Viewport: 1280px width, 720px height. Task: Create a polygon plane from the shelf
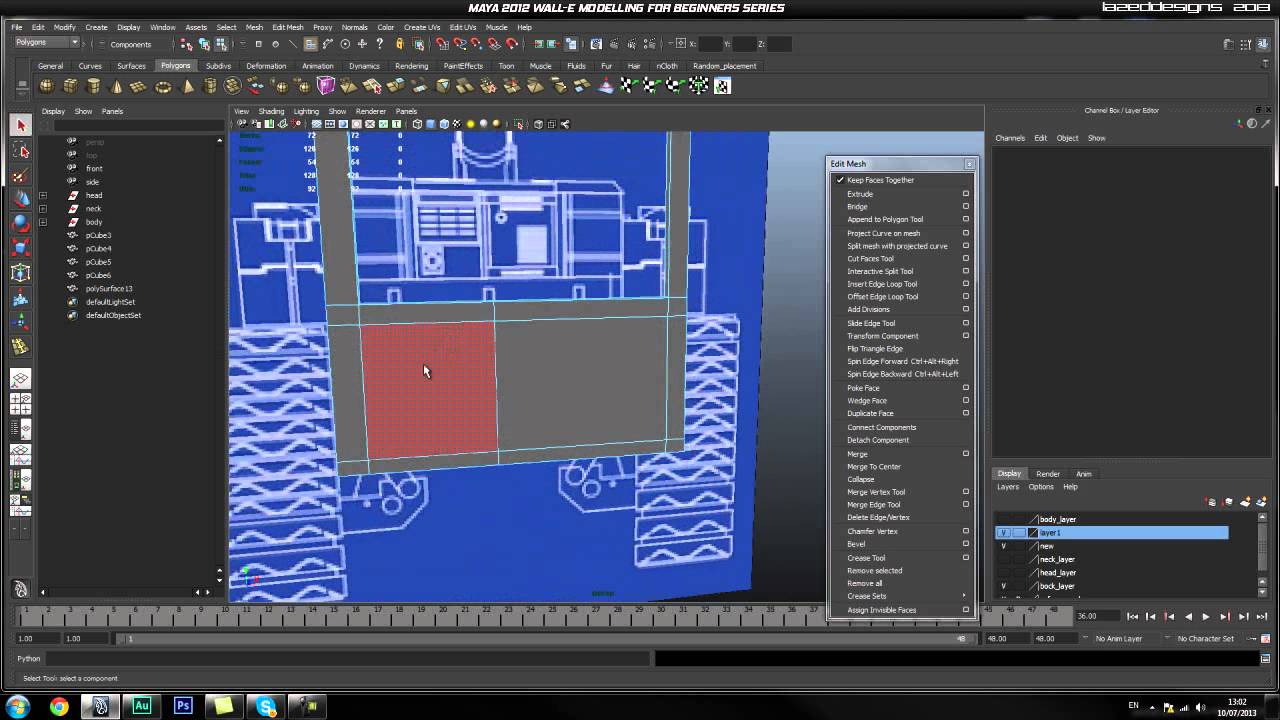click(x=139, y=86)
